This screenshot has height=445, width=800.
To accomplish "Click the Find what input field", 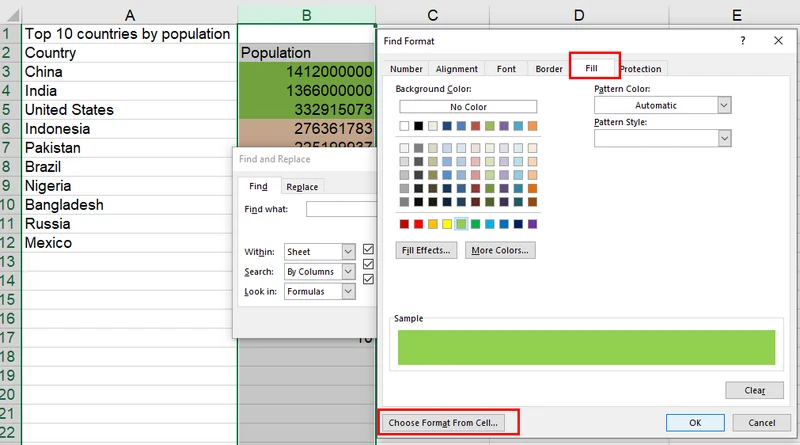I will [341, 209].
